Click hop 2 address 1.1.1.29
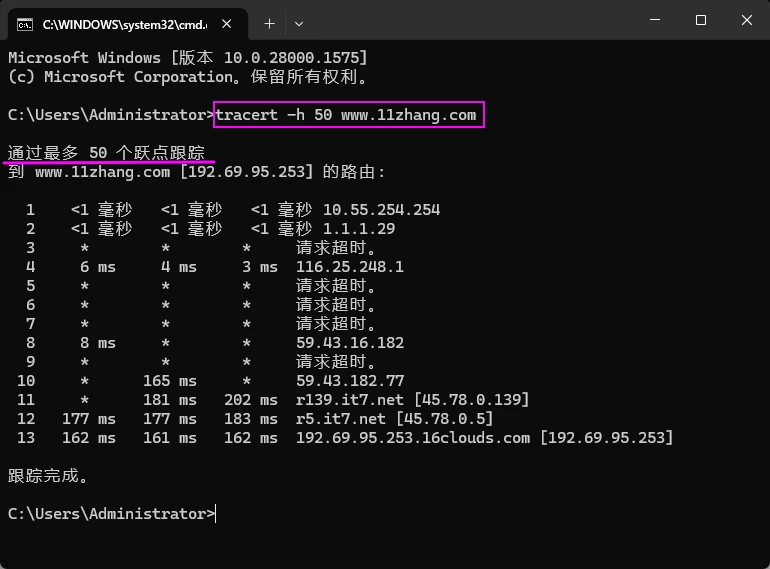This screenshot has height=569, width=770. coord(359,229)
